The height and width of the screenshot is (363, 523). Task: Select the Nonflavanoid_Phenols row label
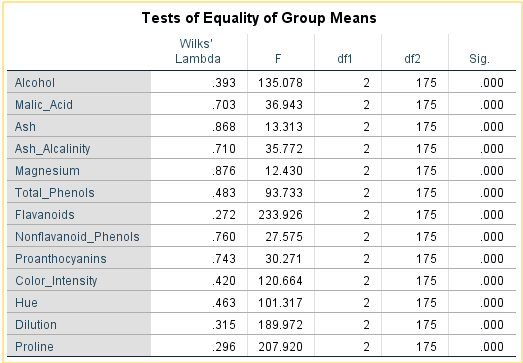79,237
